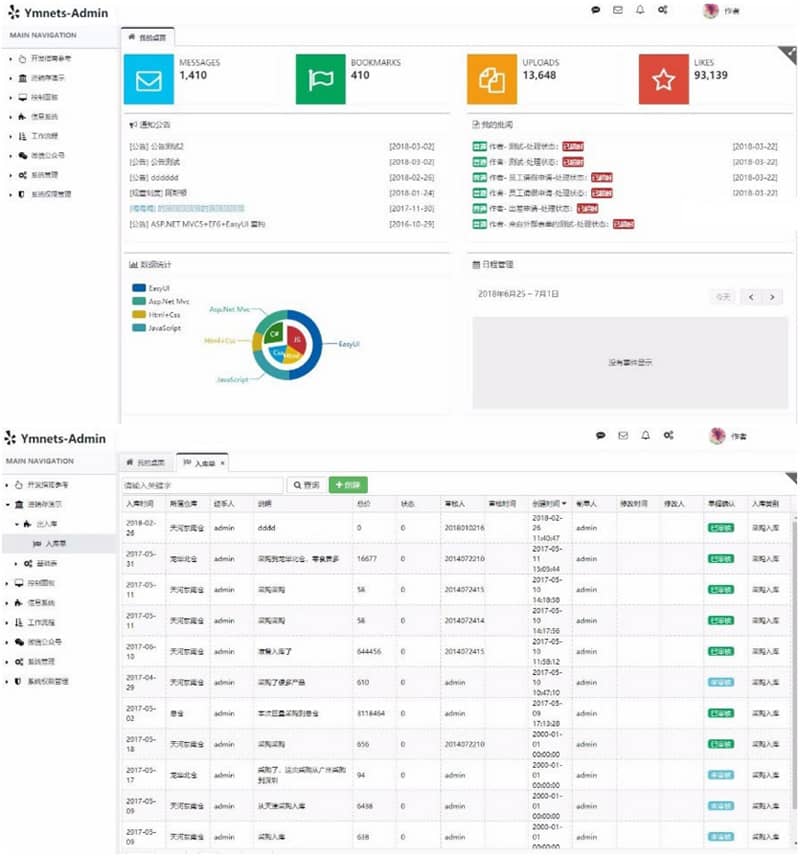This screenshot has height=857, width=800.
Task: Click the magnifier search button
Action: pos(307,485)
